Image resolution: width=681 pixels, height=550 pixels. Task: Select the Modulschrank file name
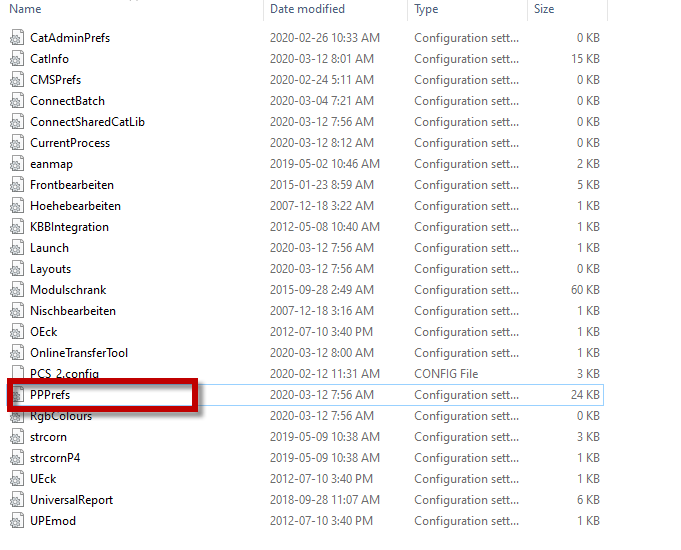point(68,290)
